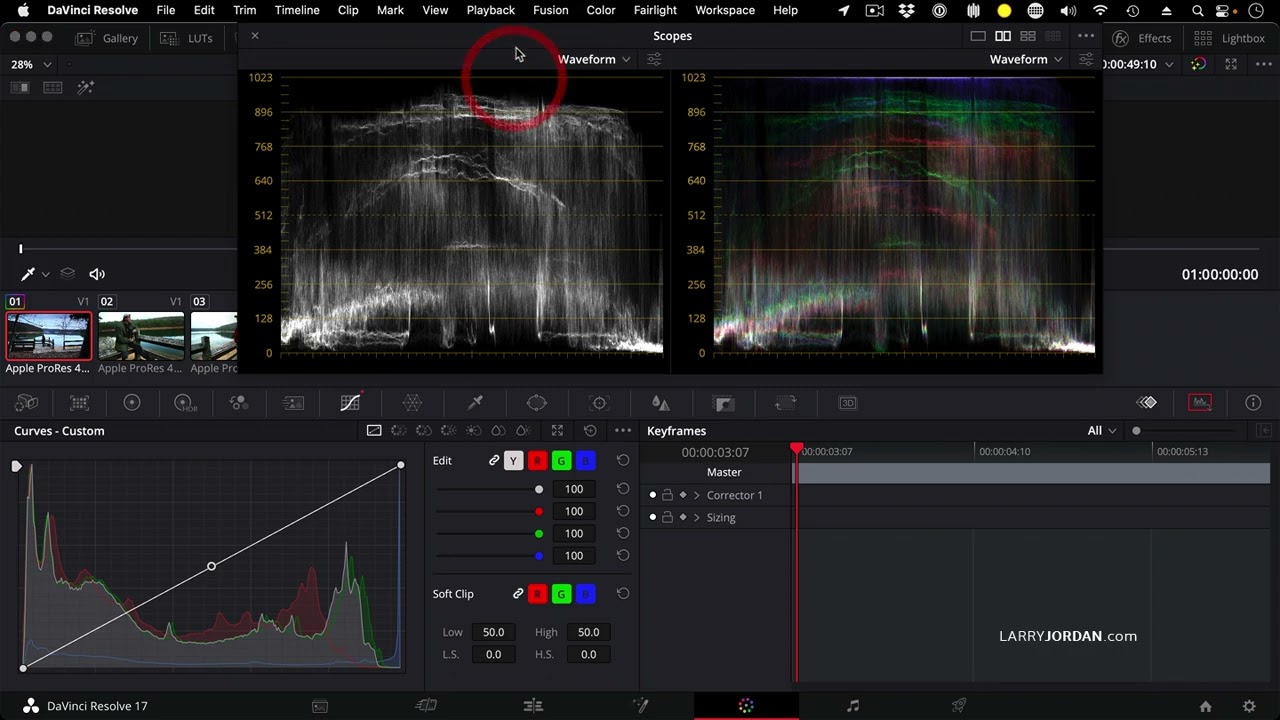Screen dimensions: 1280x720
Task: Open the Blur palette
Action: click(660, 403)
